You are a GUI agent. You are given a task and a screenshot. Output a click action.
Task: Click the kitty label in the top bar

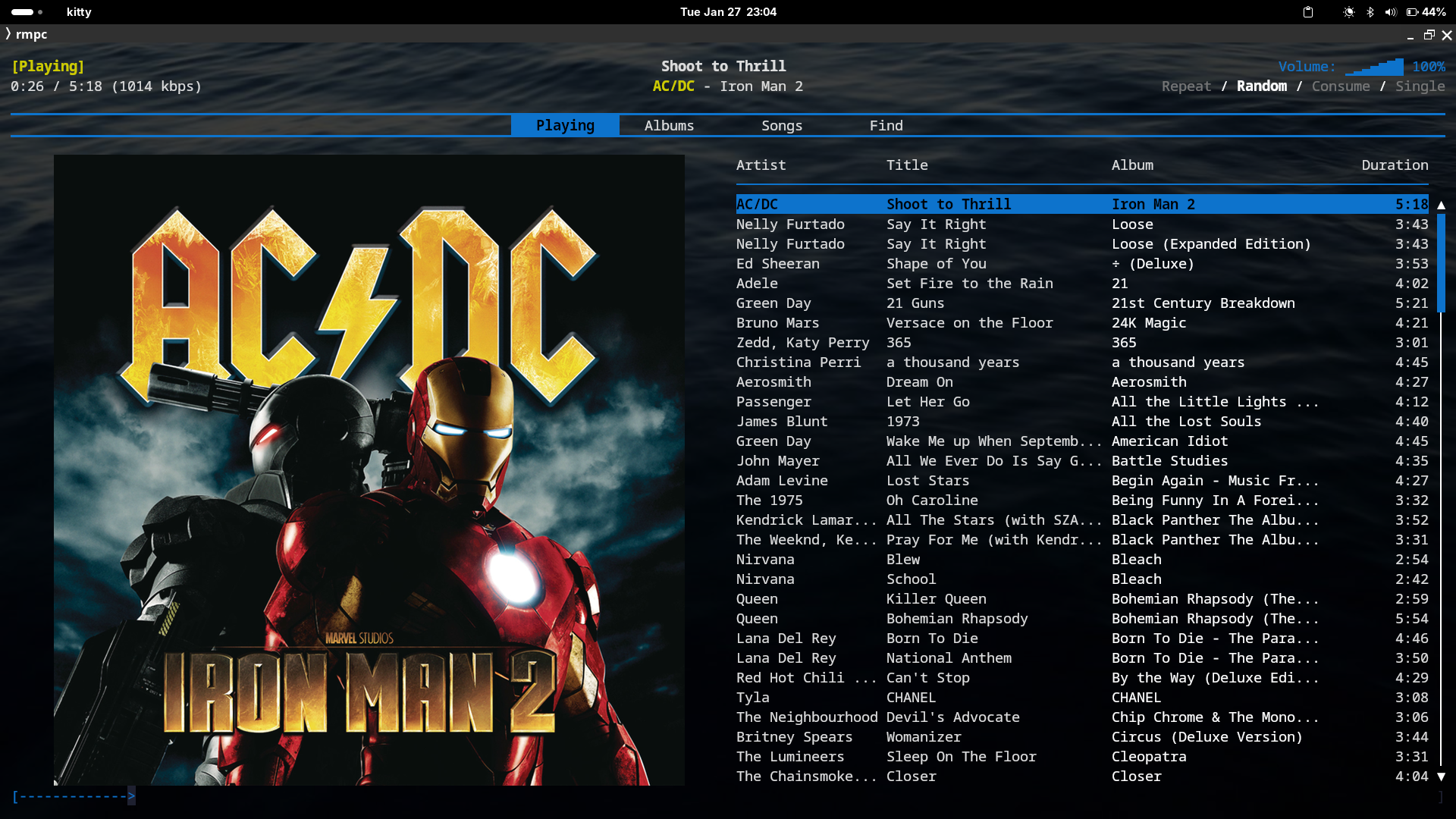(x=78, y=12)
